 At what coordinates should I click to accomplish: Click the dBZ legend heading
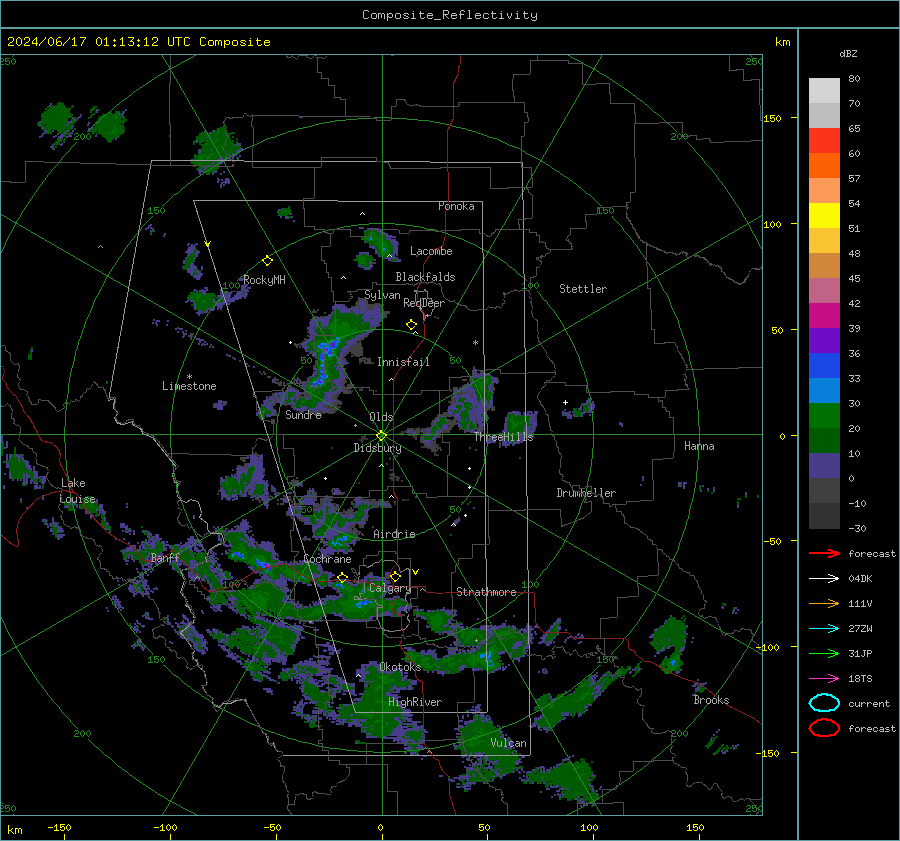(x=848, y=53)
